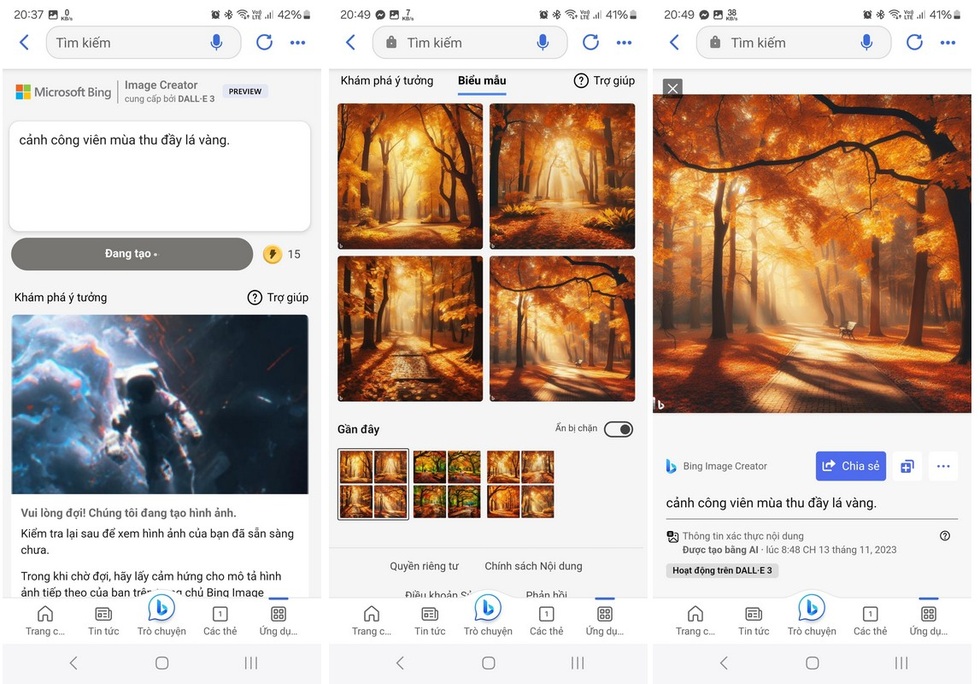Click the PREVIEW badge next to Image Creator
The width and height of the screenshot is (980, 684).
coord(245,91)
